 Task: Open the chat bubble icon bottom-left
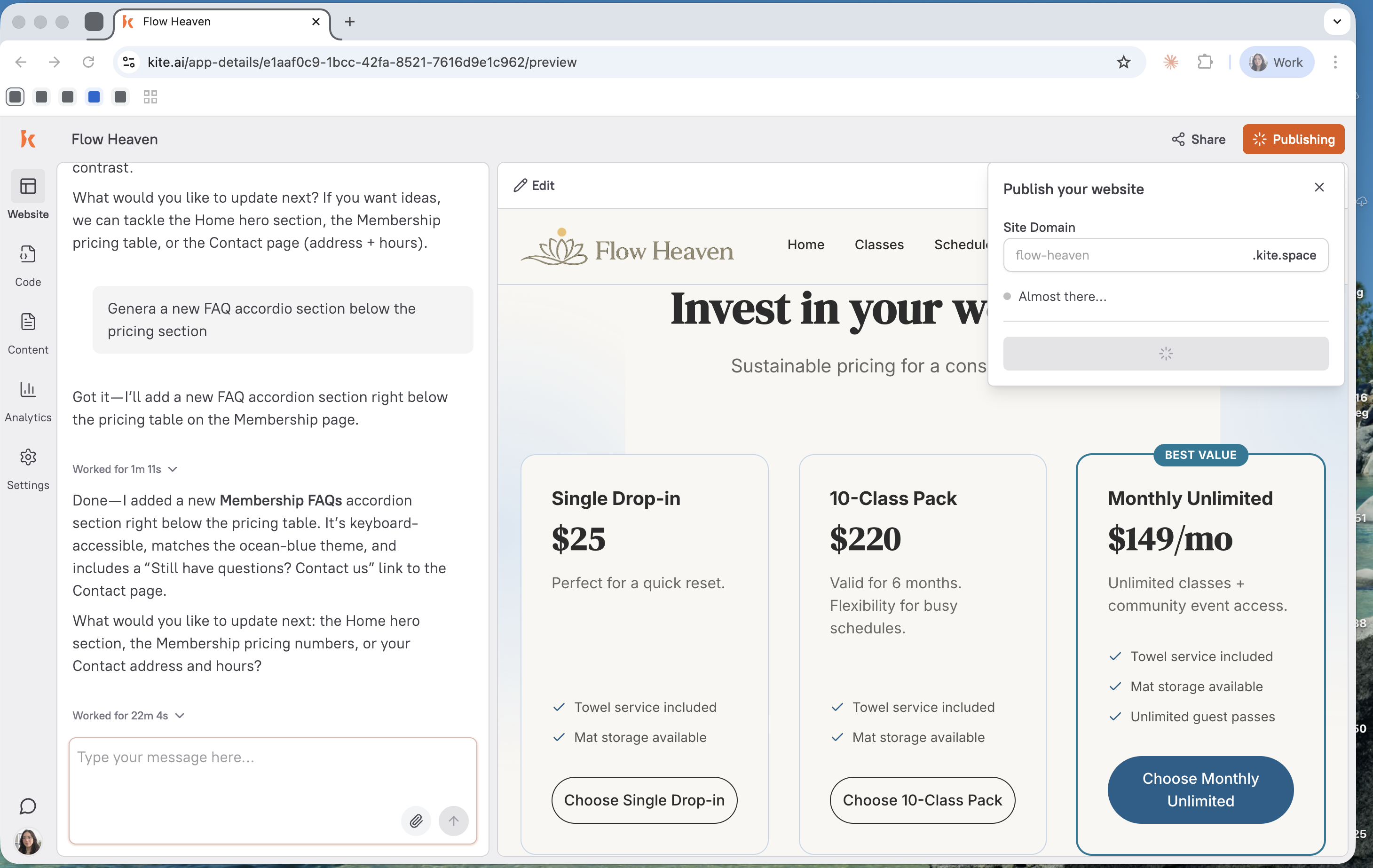28,806
